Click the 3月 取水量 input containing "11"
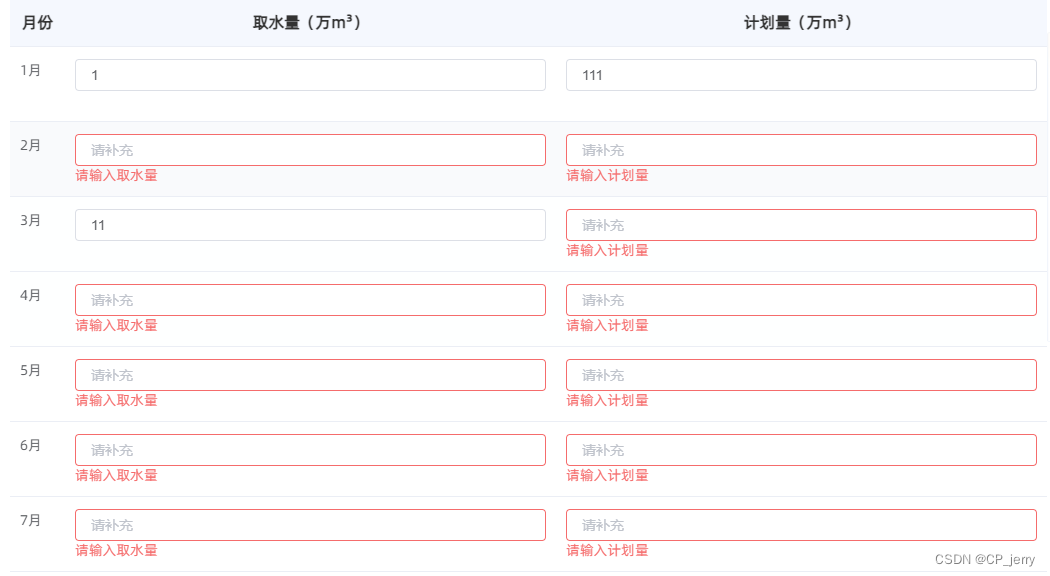This screenshot has height=576, width=1050. 310,224
